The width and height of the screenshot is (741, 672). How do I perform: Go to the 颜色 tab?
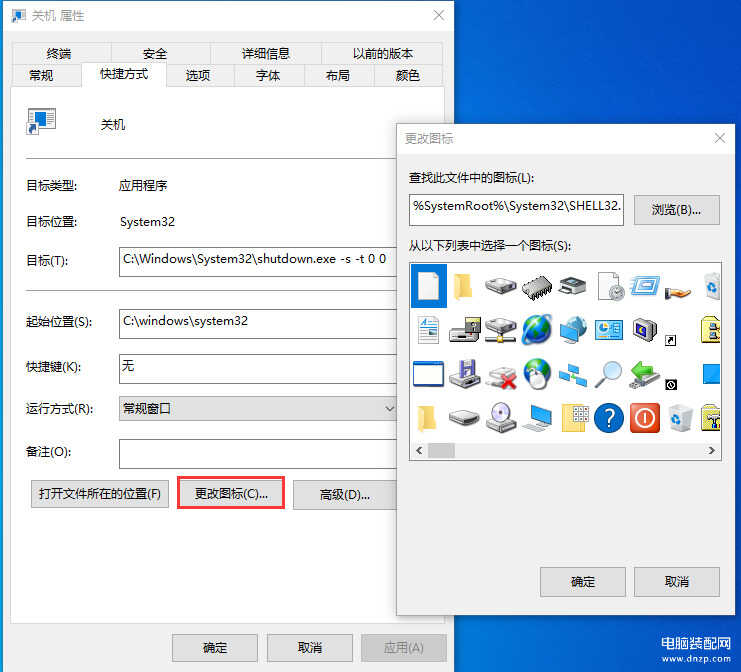point(407,75)
